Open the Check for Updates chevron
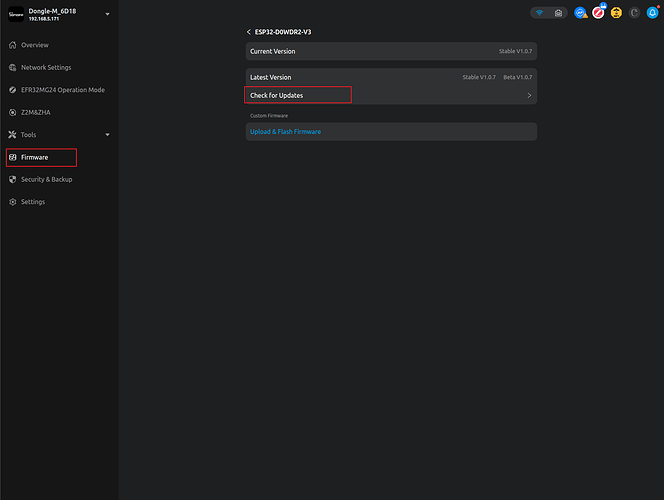664x500 pixels. point(529,96)
